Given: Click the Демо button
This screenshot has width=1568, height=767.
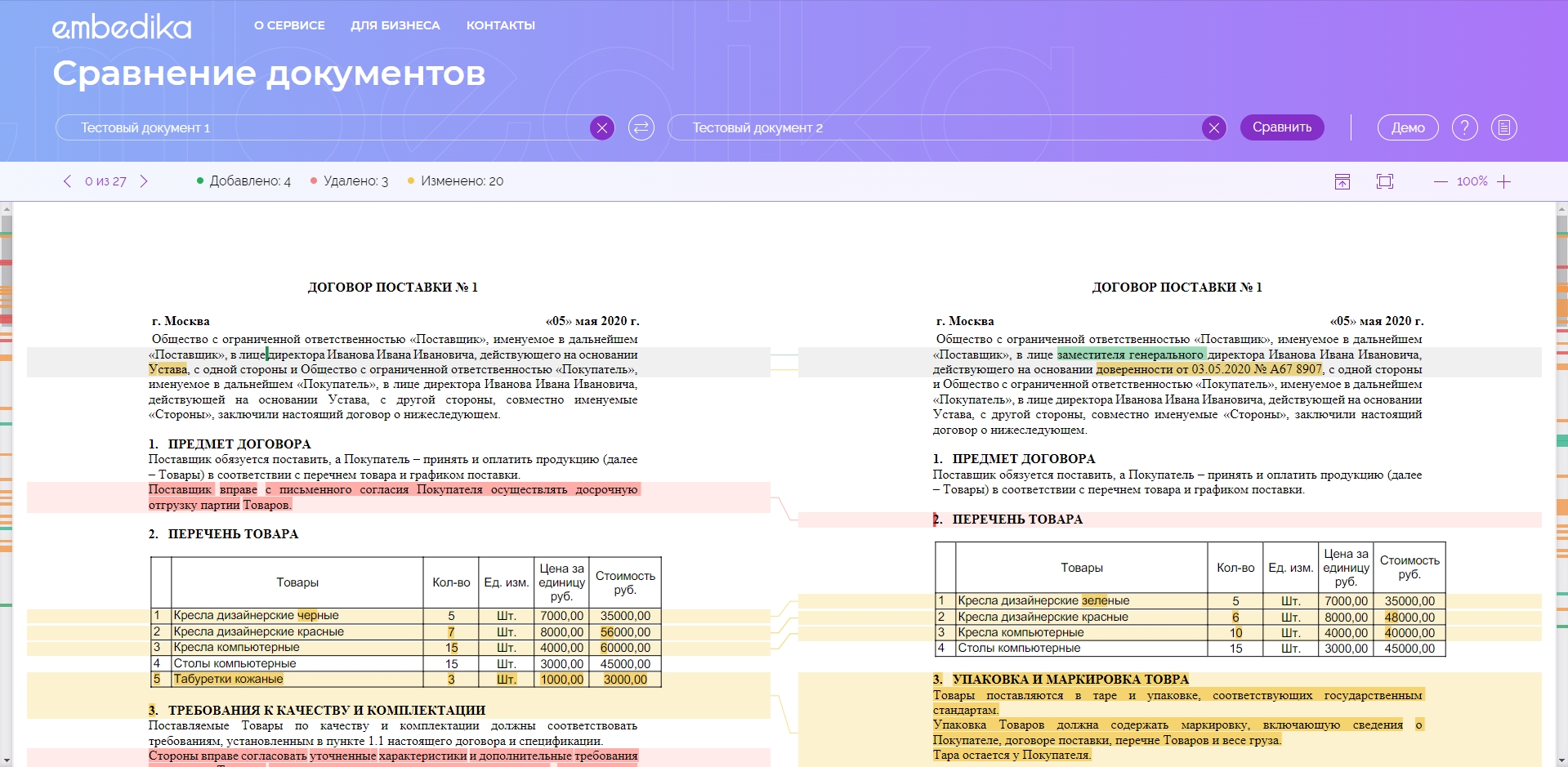Looking at the screenshot, I should click(x=1408, y=127).
